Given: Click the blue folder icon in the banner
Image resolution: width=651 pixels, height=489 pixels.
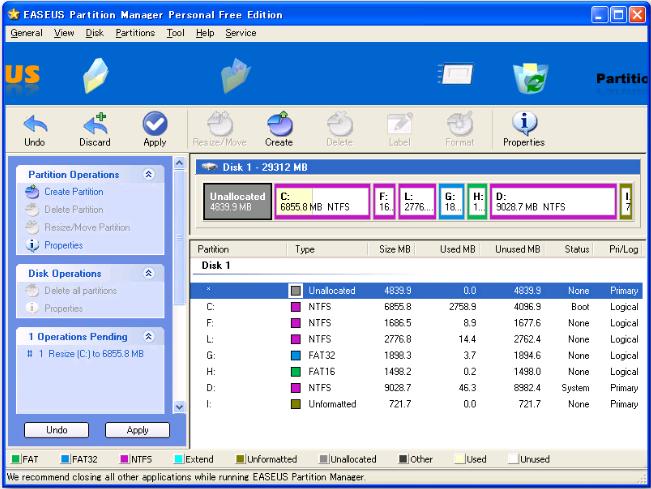Looking at the screenshot, I should pyautogui.click(x=235, y=76).
